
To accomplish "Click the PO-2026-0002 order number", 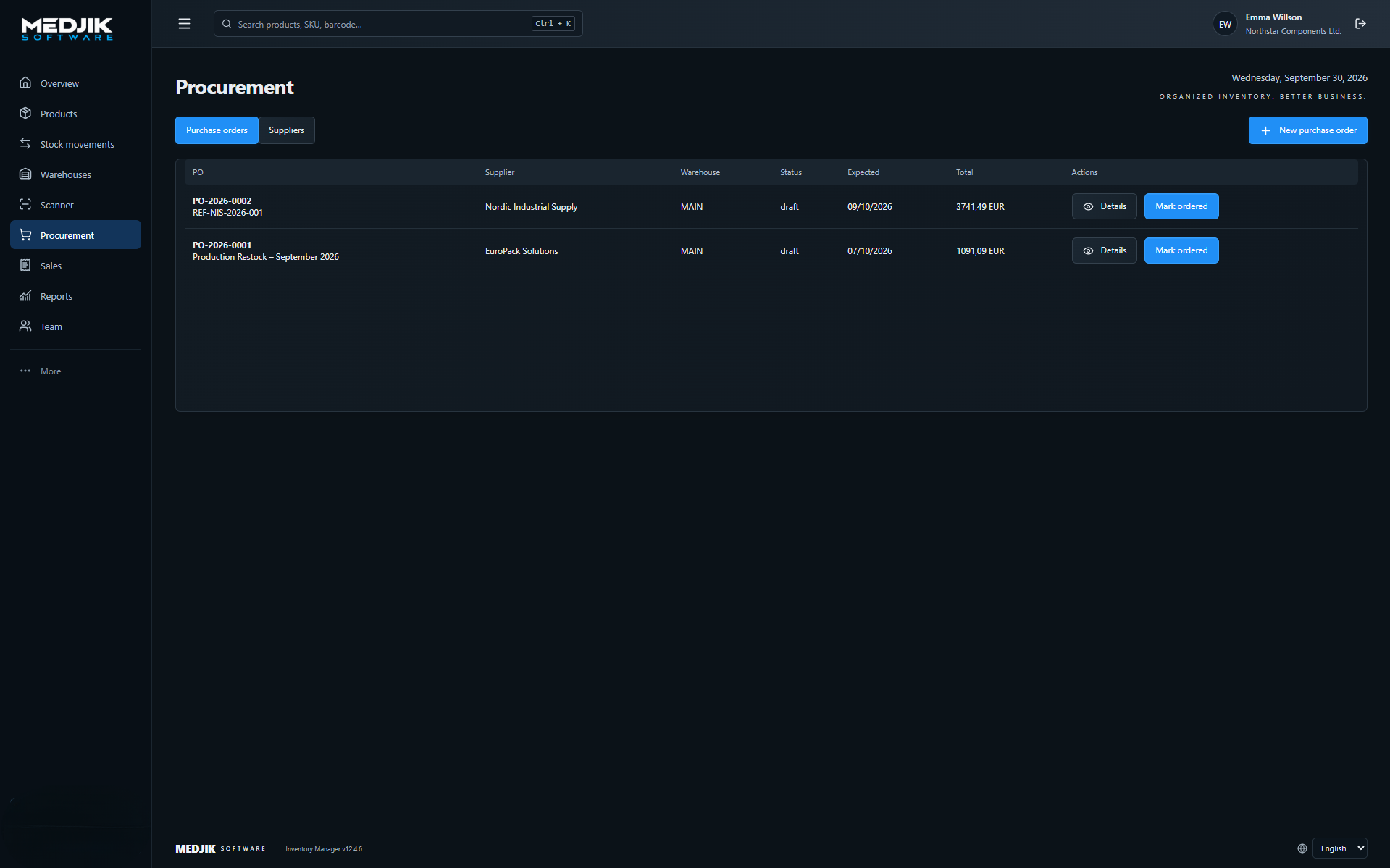I will pos(222,201).
